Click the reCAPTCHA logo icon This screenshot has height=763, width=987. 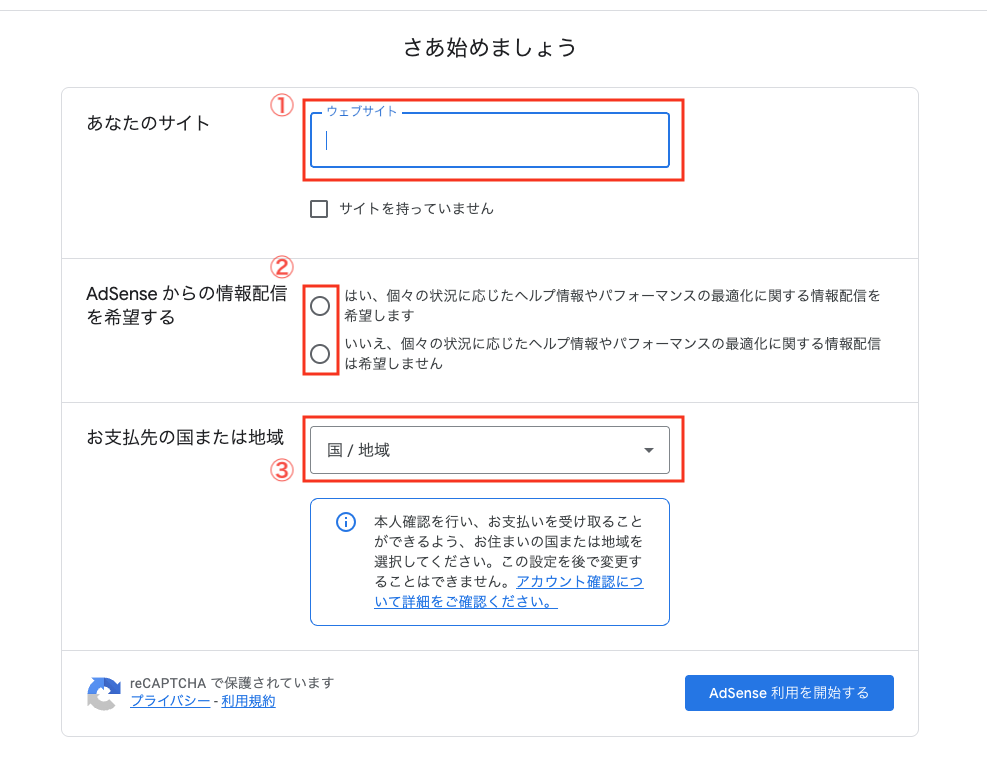click(x=104, y=693)
